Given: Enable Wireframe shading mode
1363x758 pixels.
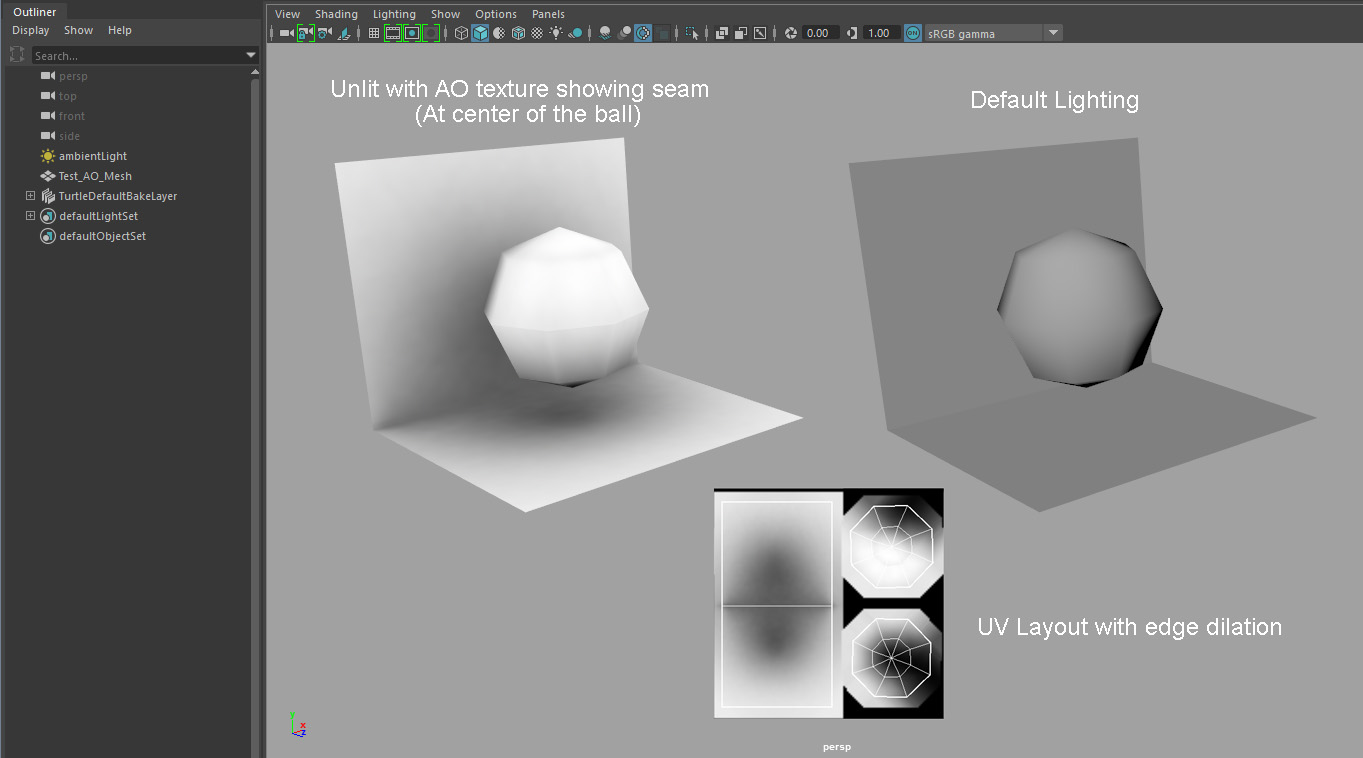Looking at the screenshot, I should 461,33.
